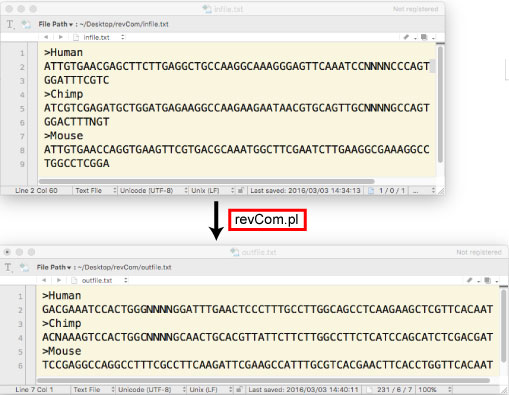
Task: Click Line 7 Col 1 position indicator
Action: pos(34,390)
